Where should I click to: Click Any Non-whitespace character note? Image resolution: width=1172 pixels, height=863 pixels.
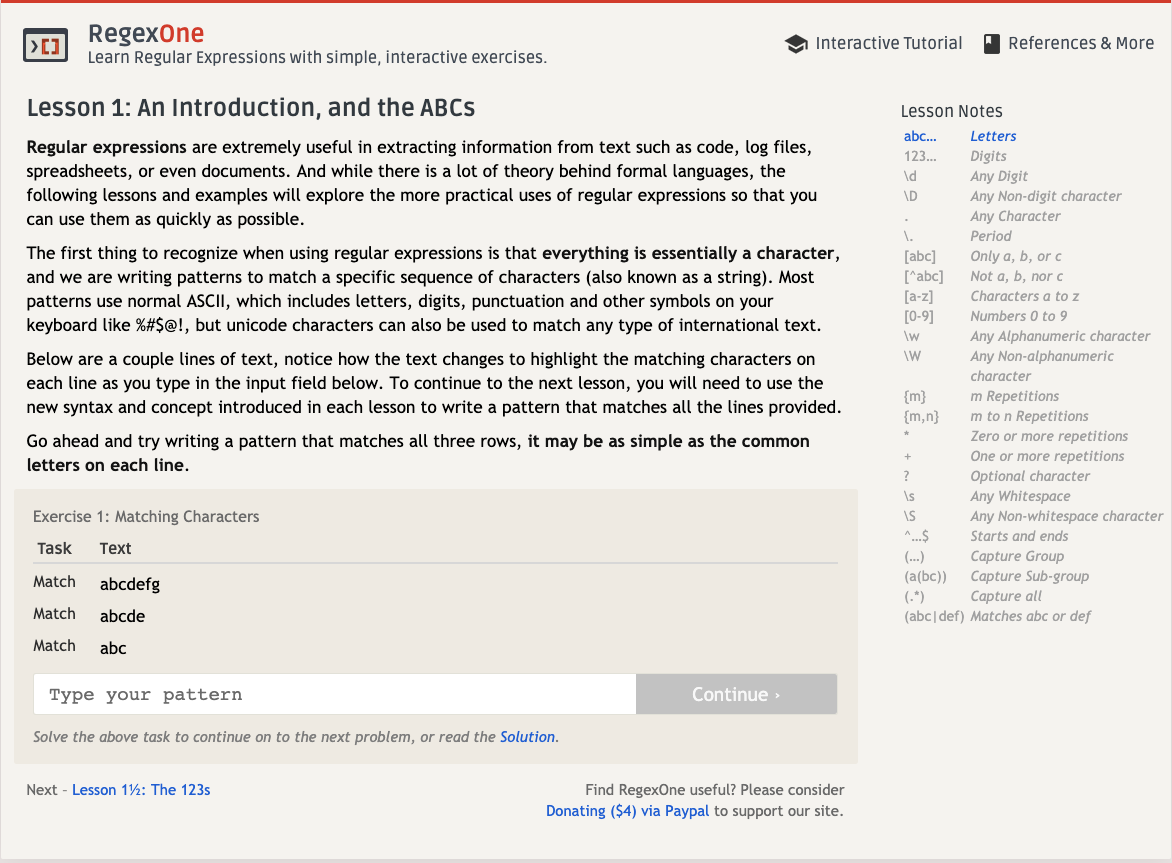[x=1067, y=516]
